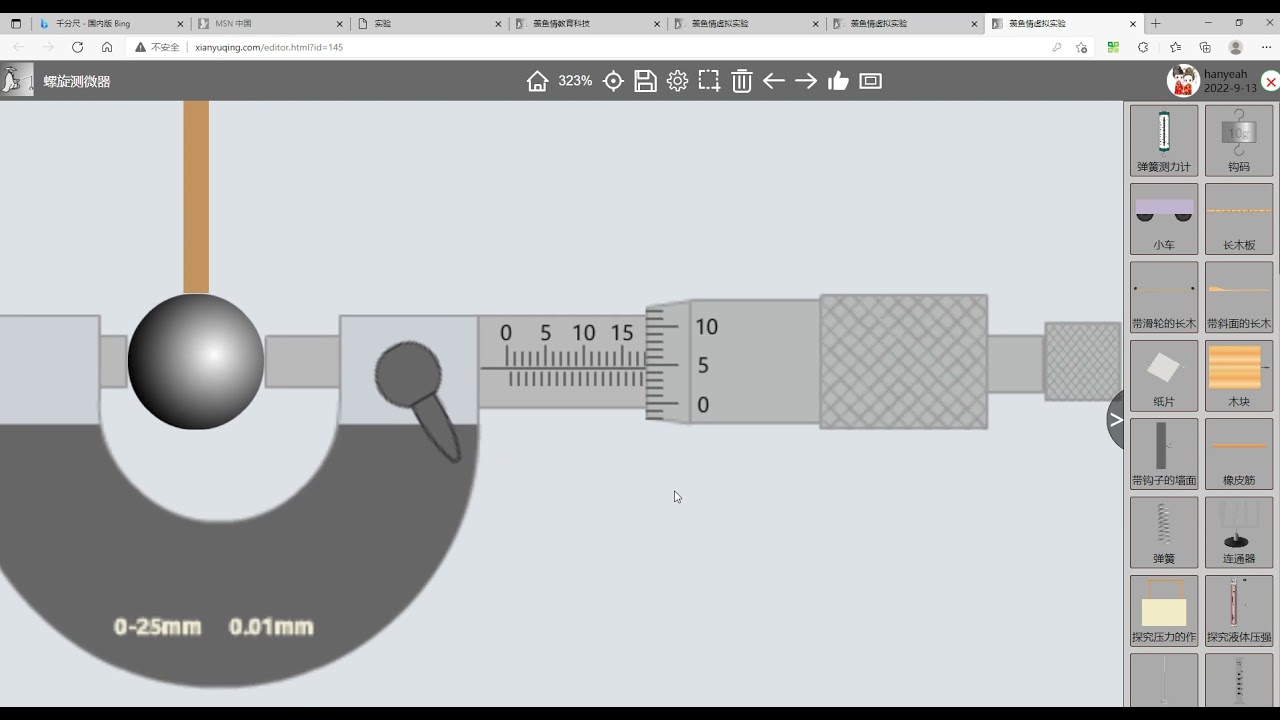Screen dimensions: 1280x720
Task: Select 带斜面的长木 component
Action: coord(1239,297)
